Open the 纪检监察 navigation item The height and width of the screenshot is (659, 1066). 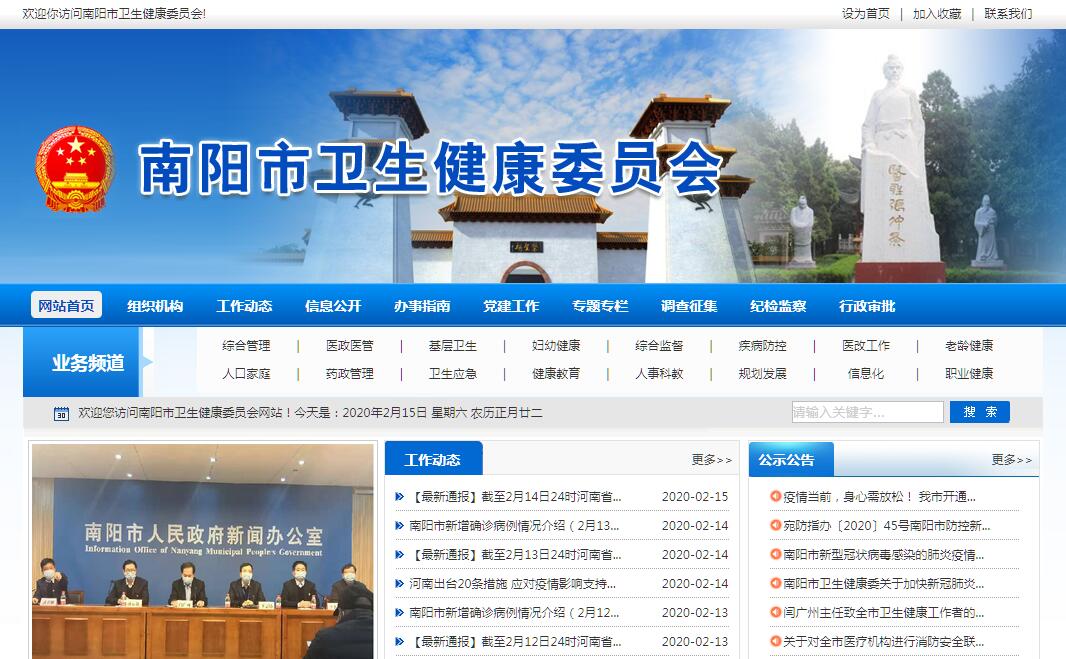[778, 306]
